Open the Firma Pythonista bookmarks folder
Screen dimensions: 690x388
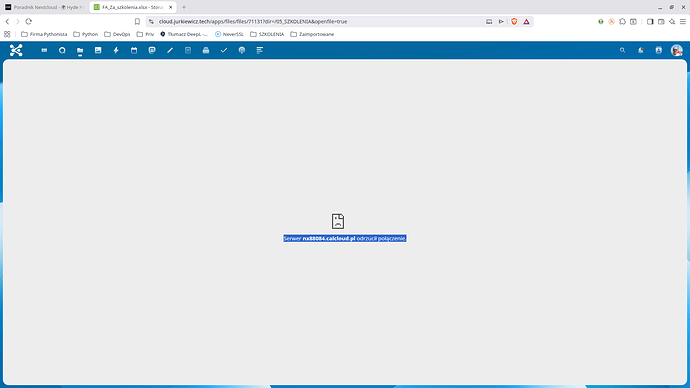[44, 34]
